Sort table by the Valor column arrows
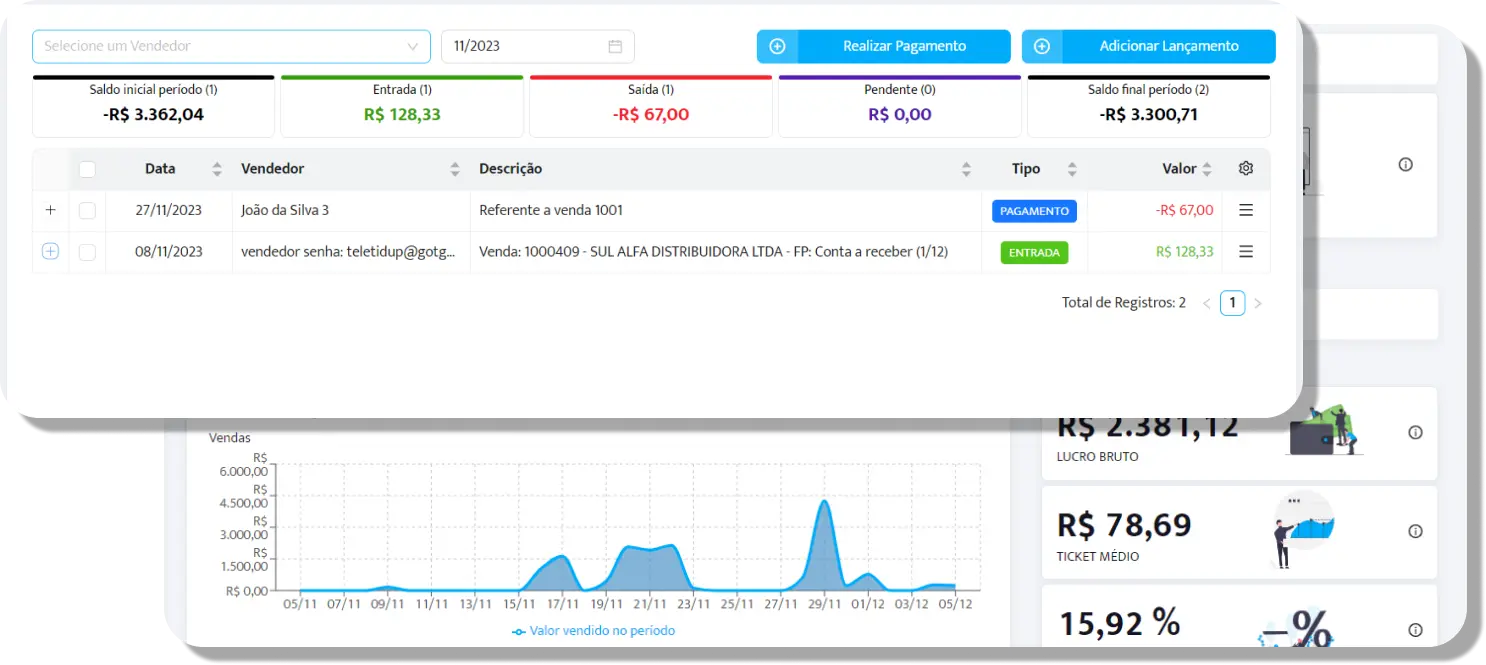This screenshot has width=1486, height=665. click(1207, 169)
